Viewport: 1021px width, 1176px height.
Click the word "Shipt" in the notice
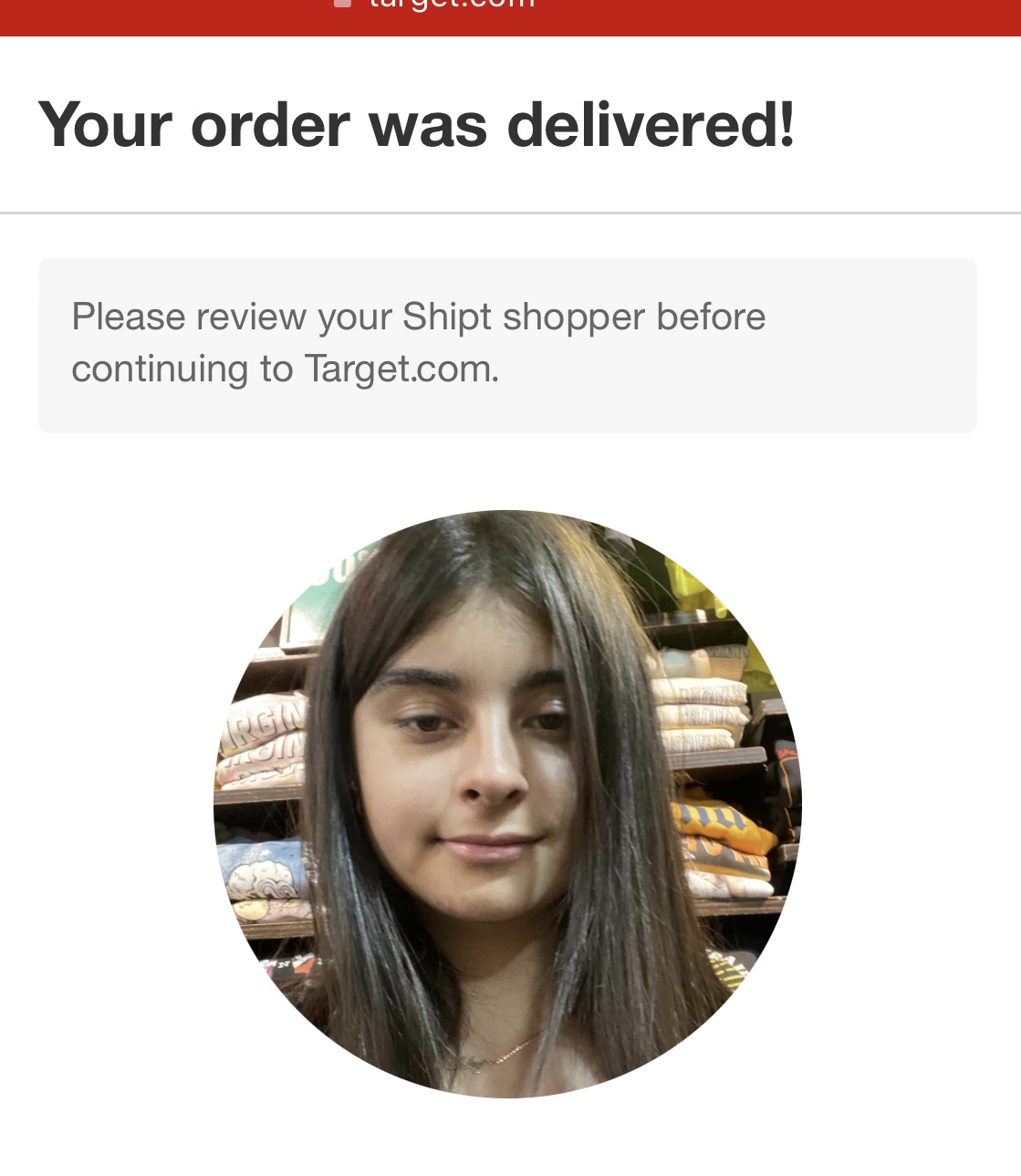click(447, 317)
